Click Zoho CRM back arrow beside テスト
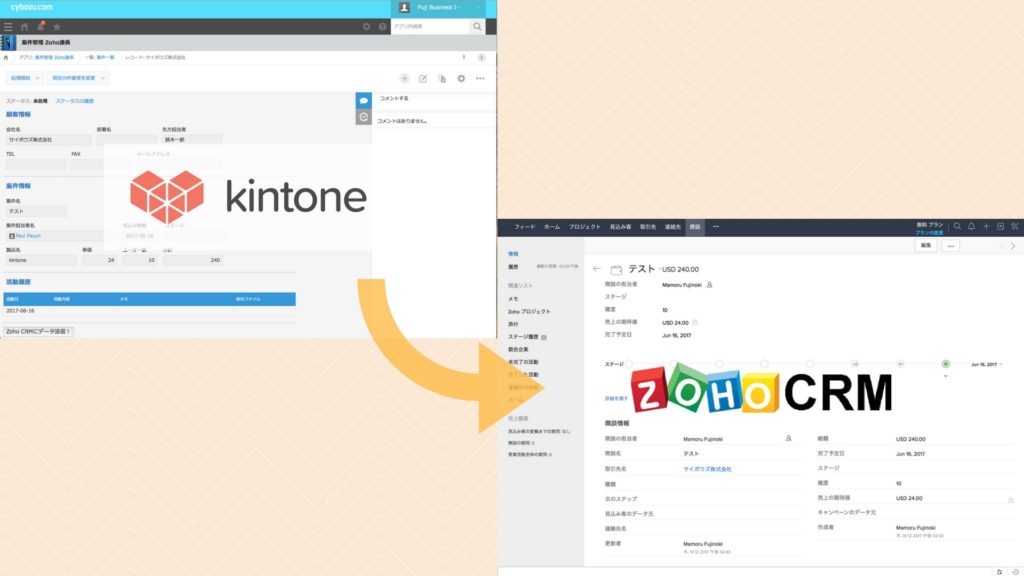 point(597,269)
